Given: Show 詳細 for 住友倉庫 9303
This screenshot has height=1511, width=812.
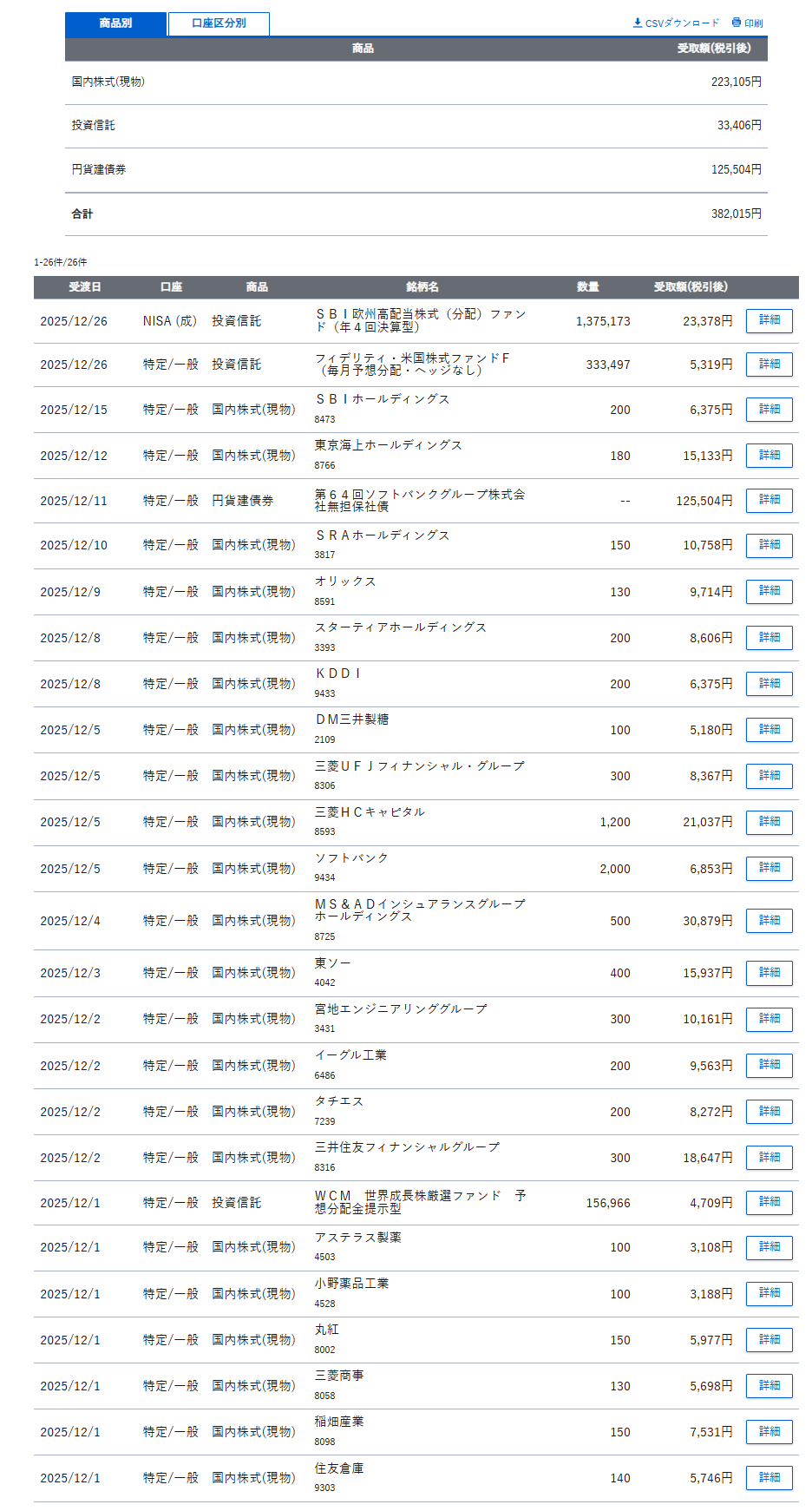Looking at the screenshot, I should (769, 1478).
